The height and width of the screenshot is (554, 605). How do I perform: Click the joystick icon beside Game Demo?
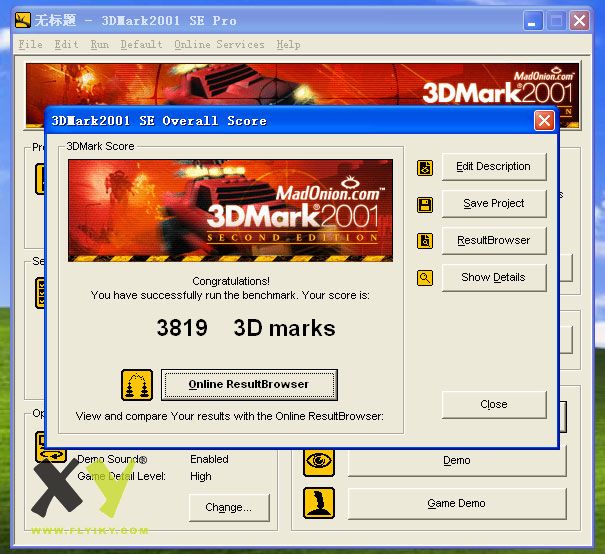point(319,503)
